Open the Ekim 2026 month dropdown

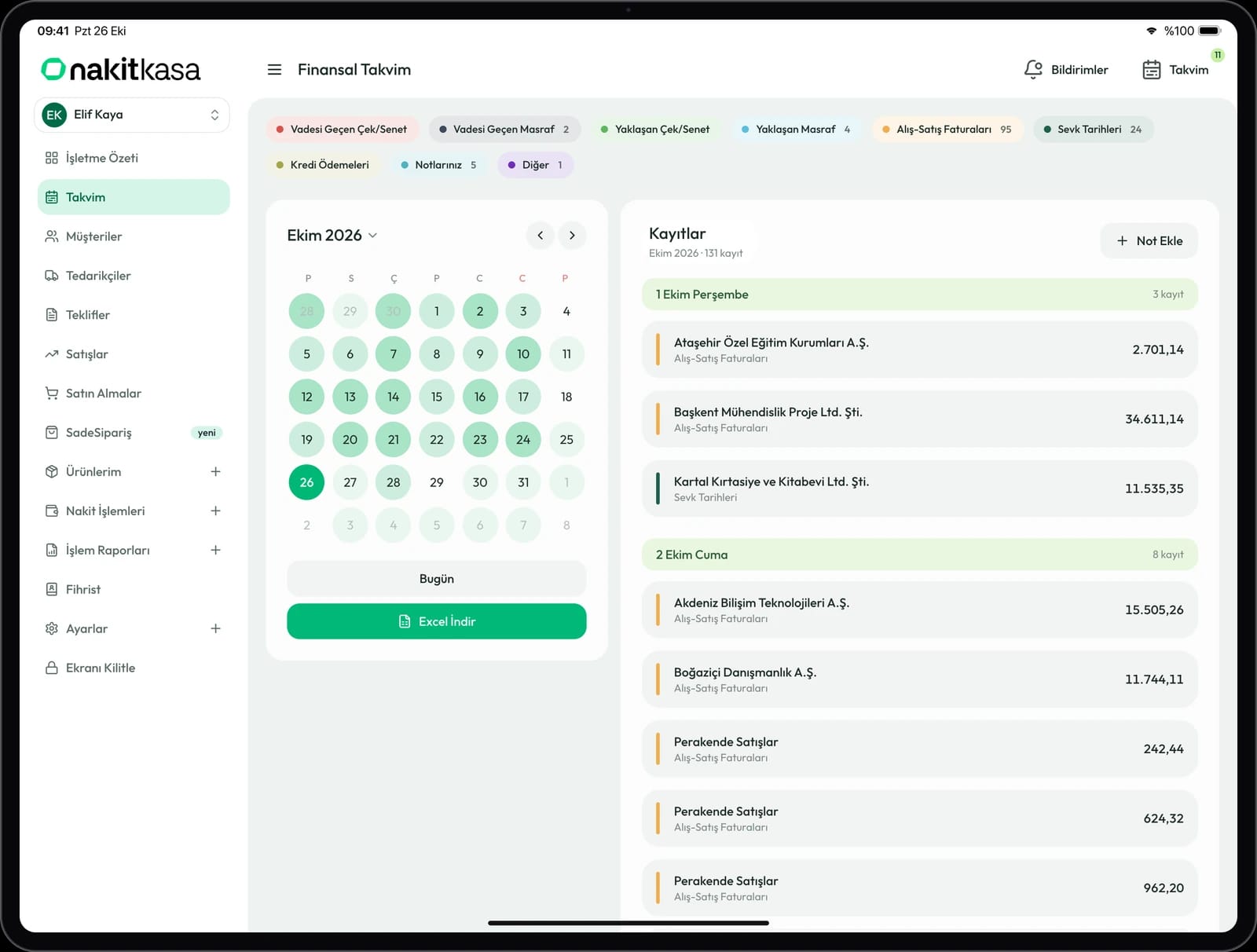332,236
